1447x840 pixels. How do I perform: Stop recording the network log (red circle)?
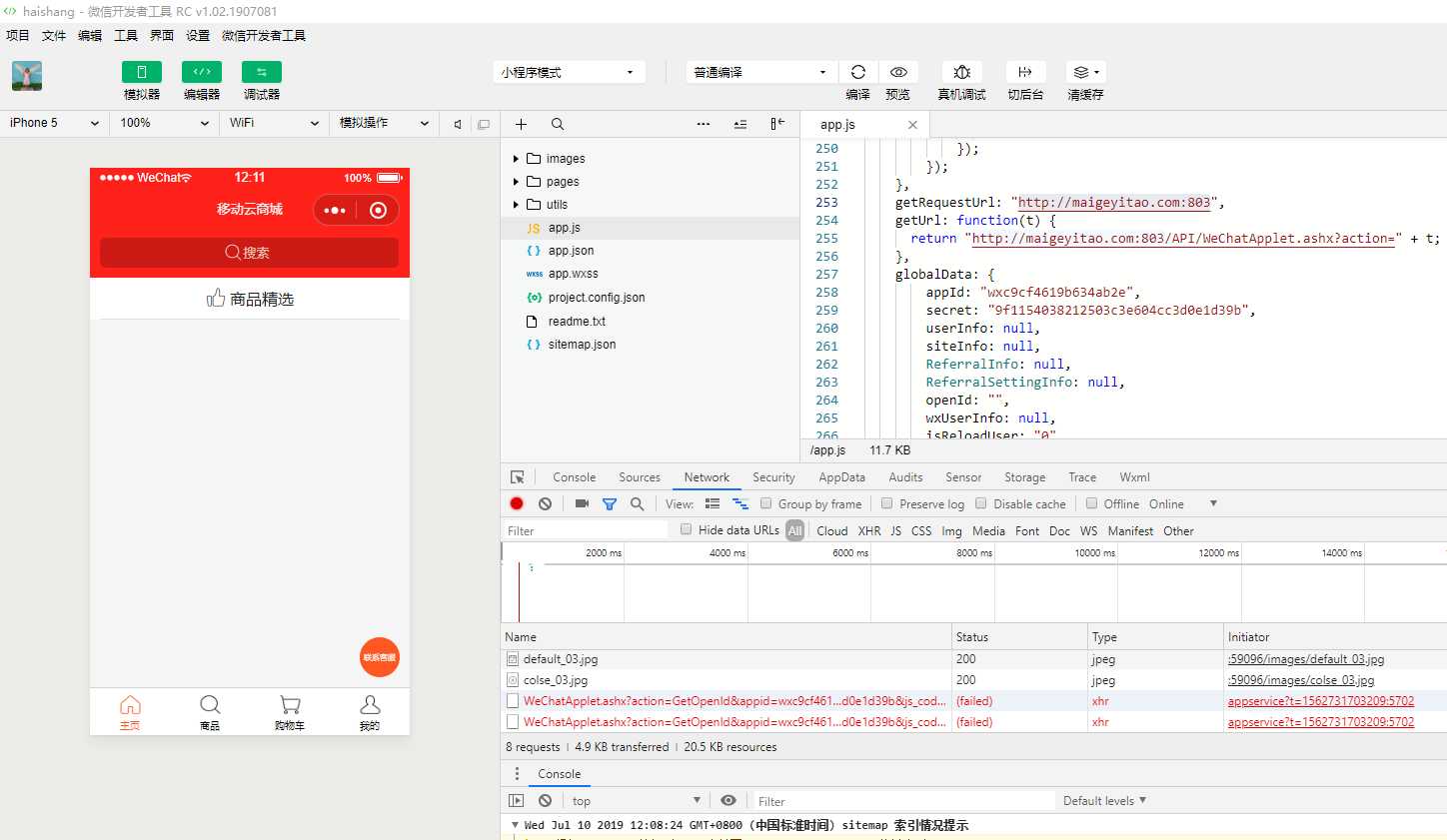[x=517, y=503]
